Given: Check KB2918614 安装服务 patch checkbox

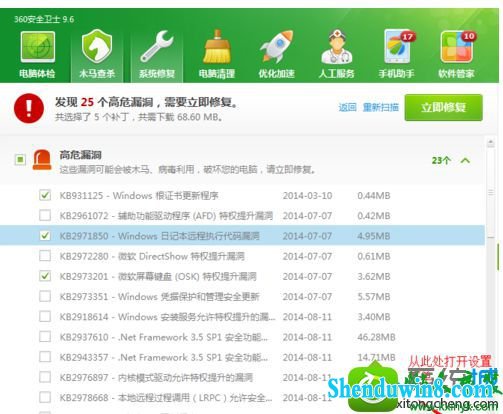Looking at the screenshot, I should (x=45, y=316).
